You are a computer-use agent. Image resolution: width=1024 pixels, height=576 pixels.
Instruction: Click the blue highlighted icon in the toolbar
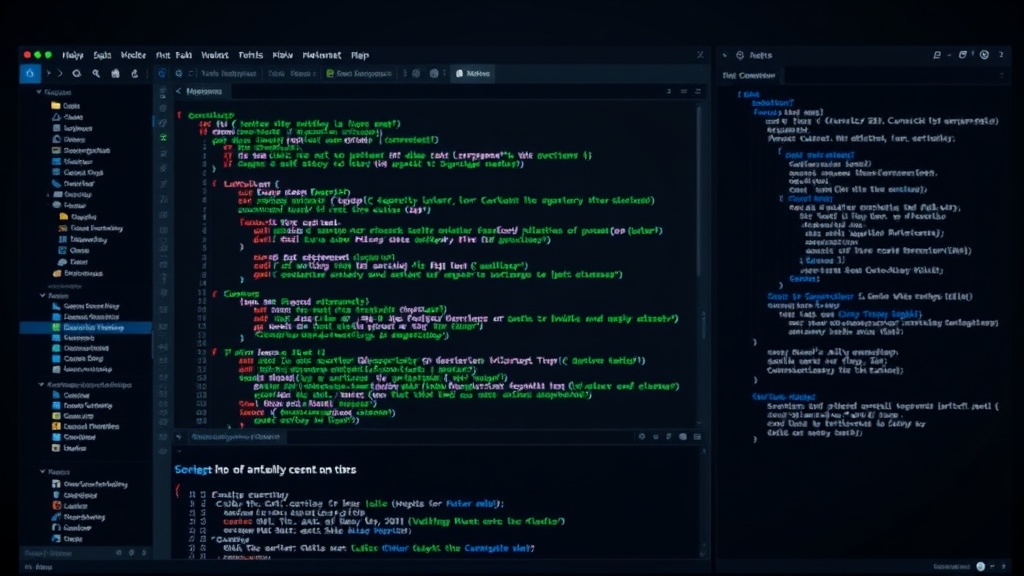coord(30,74)
